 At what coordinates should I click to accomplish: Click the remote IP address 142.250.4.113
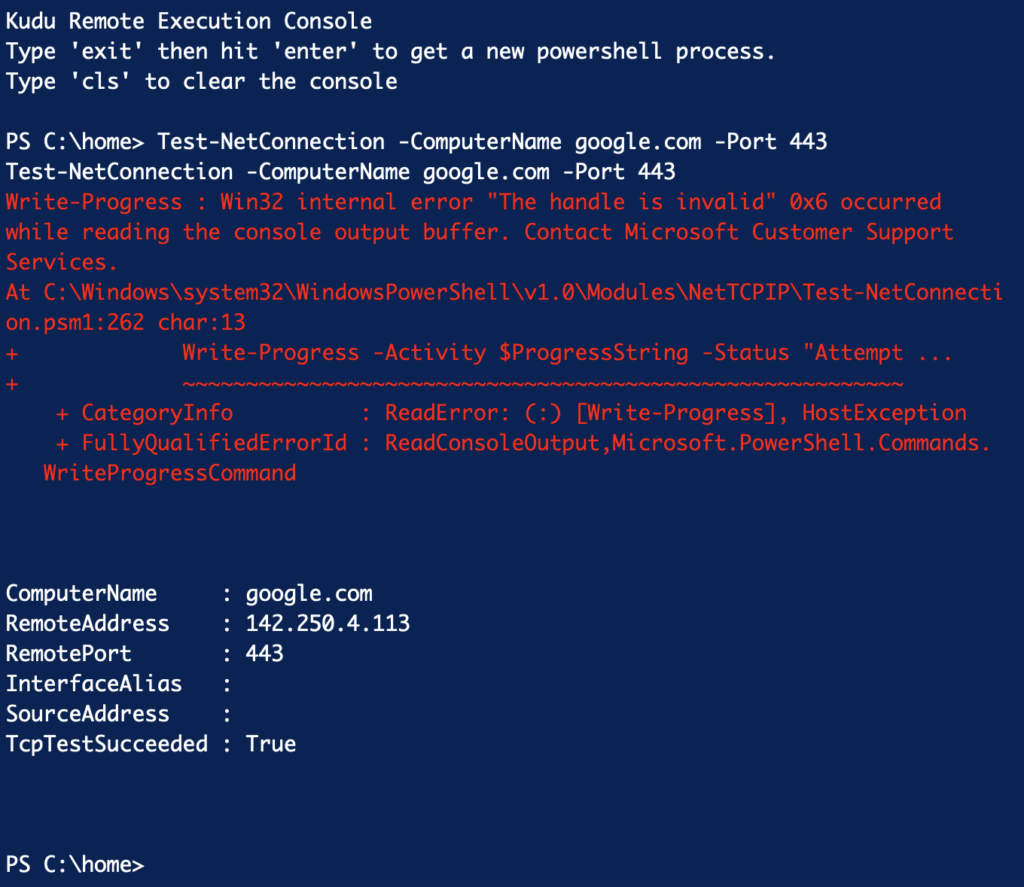pyautogui.click(x=328, y=624)
